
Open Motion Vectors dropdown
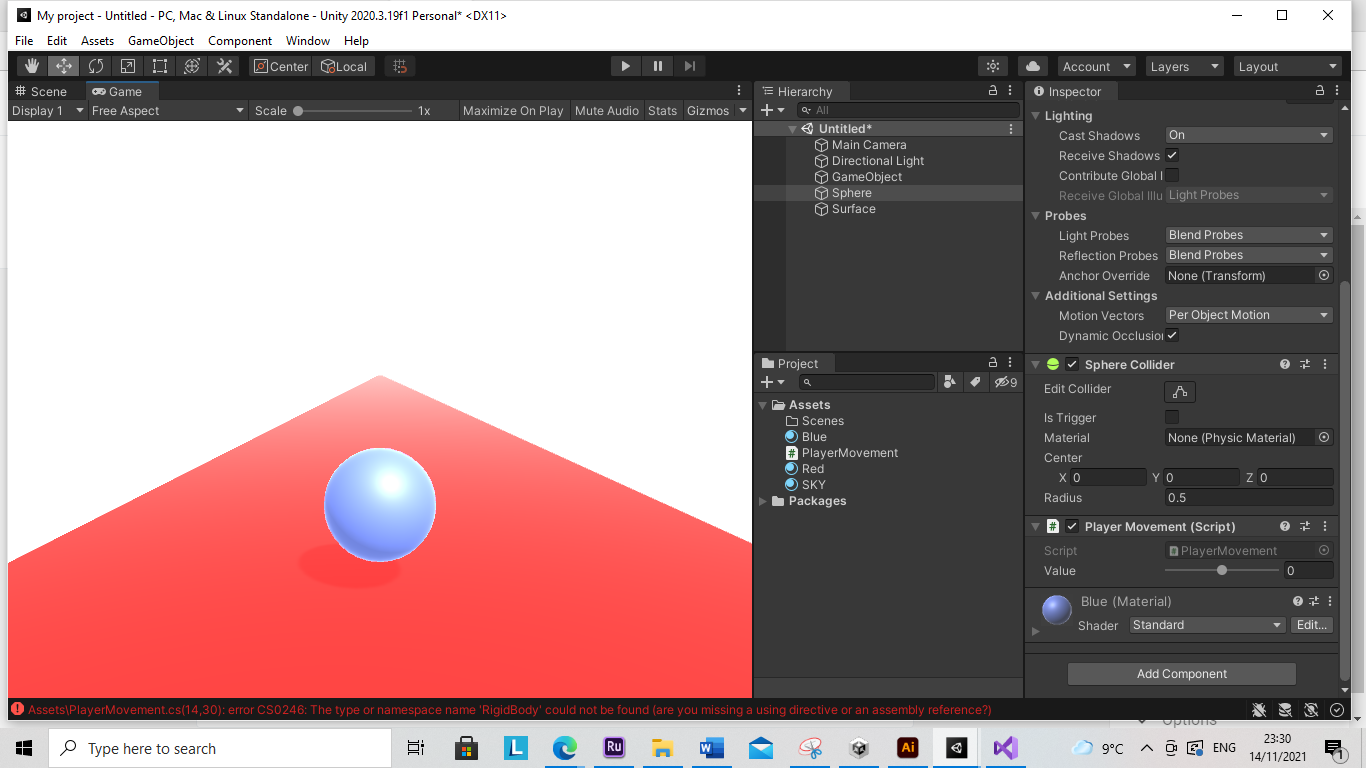(1249, 315)
